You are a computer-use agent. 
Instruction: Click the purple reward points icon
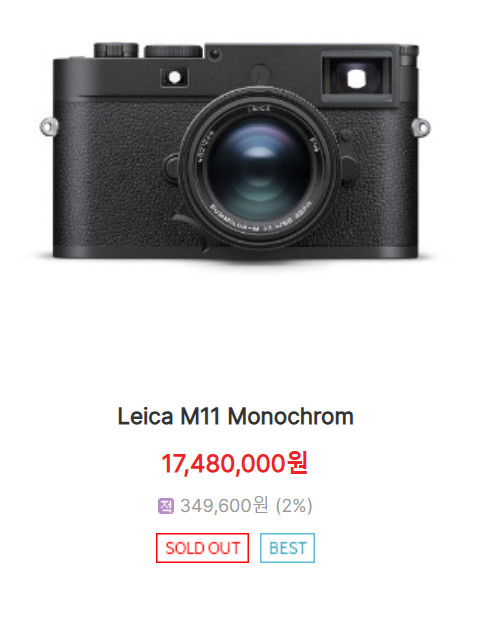(165, 506)
